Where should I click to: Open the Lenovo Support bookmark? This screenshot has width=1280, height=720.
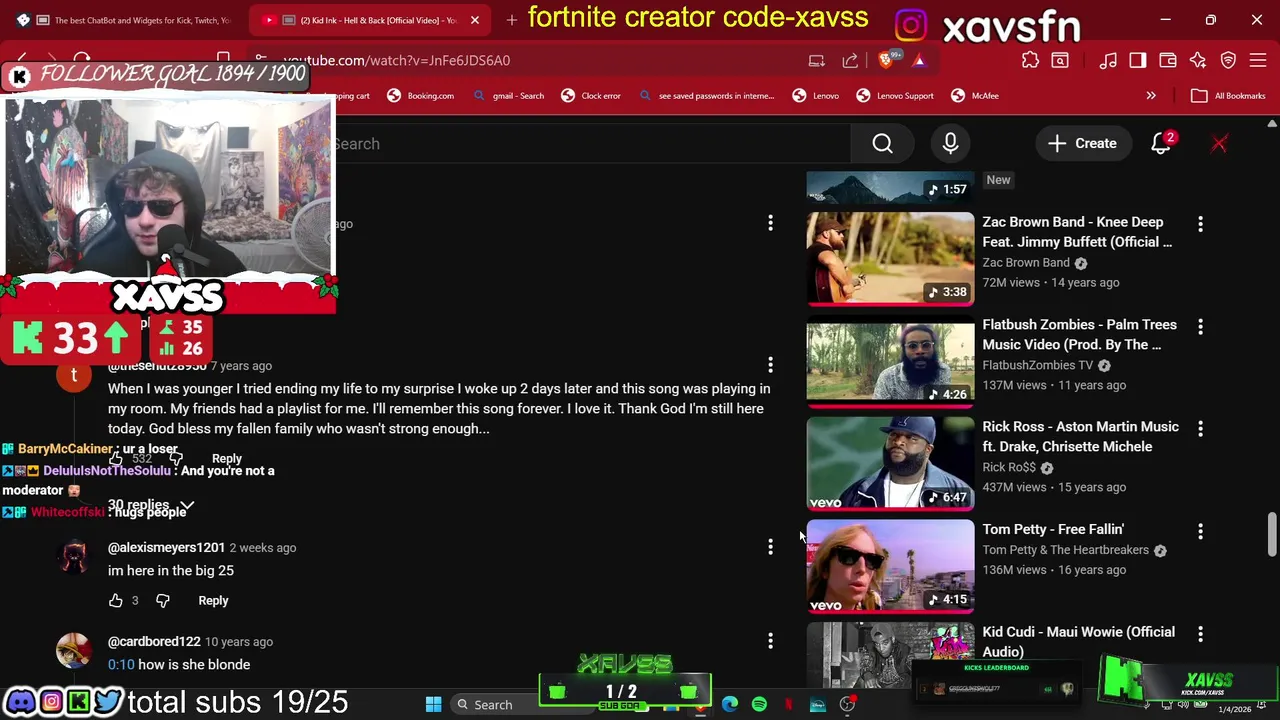[x=895, y=96]
